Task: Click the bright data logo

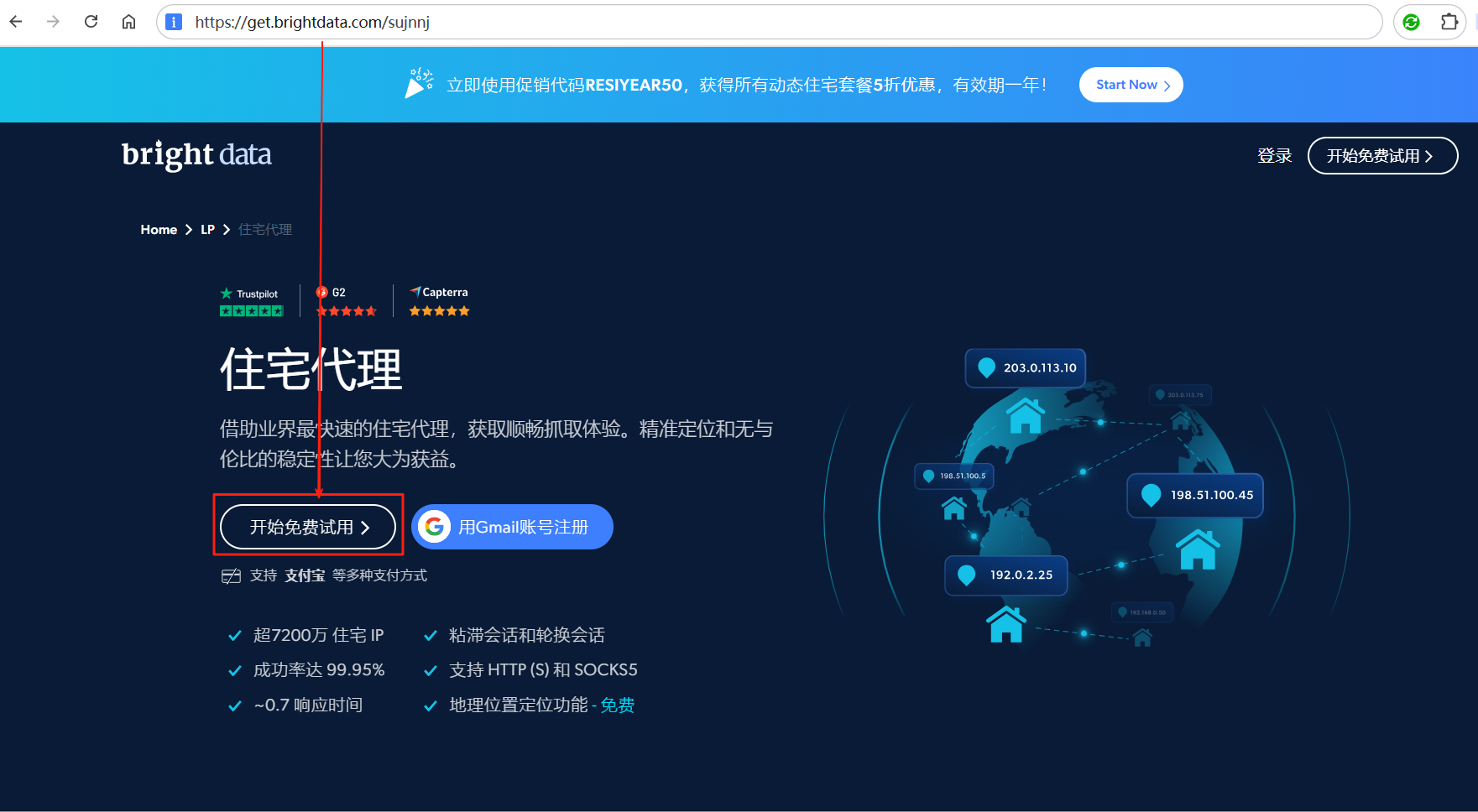Action: point(196,154)
